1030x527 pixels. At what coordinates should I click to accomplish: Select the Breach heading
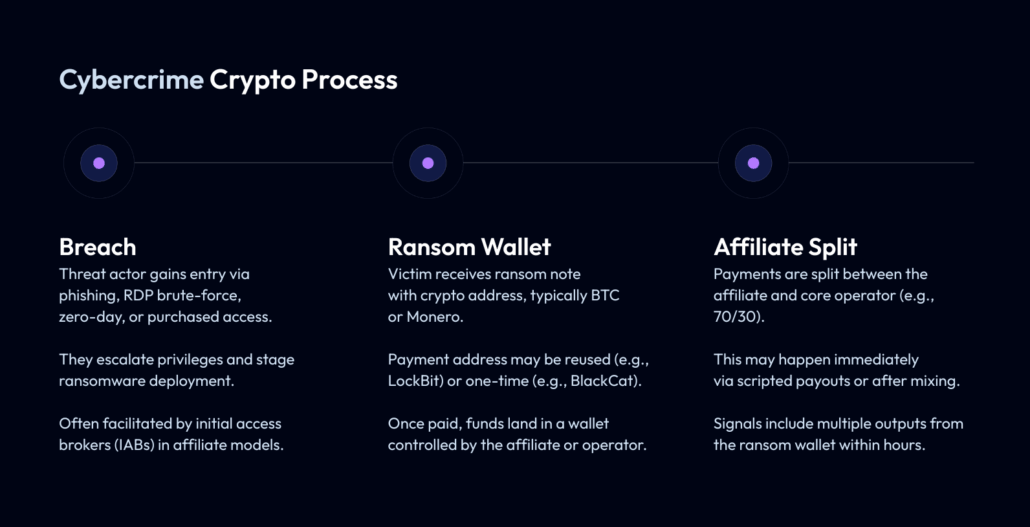pyautogui.click(x=97, y=246)
